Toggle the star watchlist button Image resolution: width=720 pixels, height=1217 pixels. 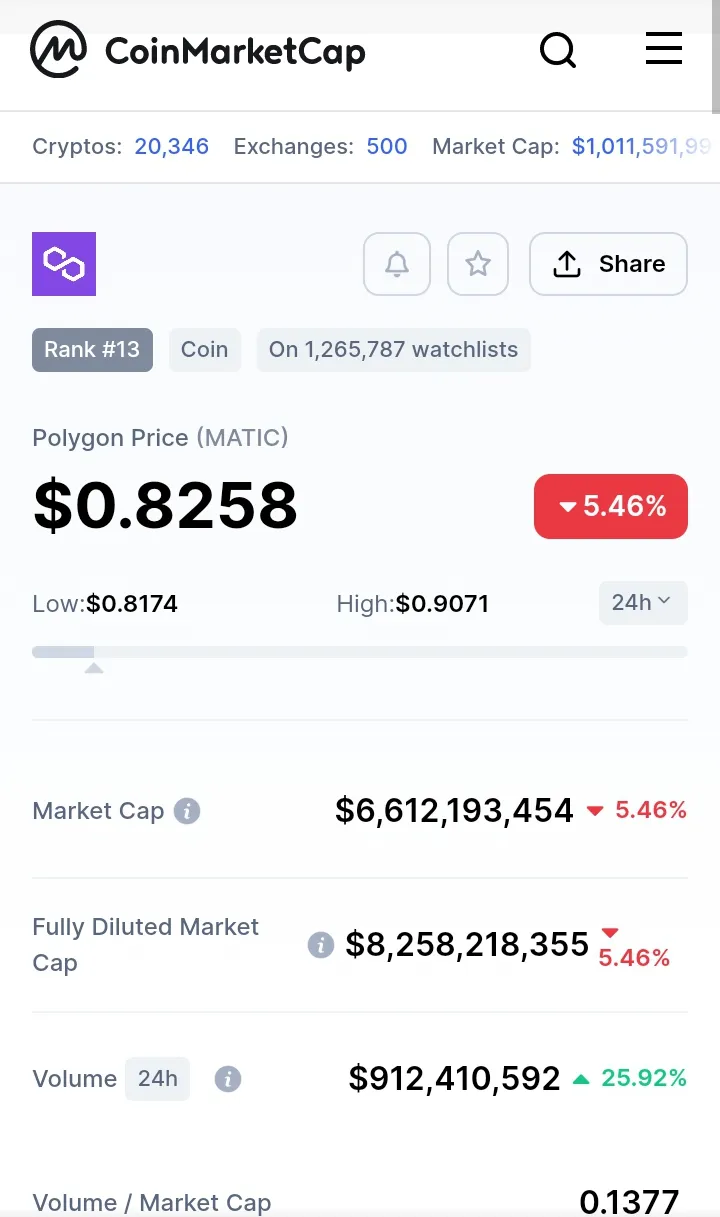click(x=478, y=264)
